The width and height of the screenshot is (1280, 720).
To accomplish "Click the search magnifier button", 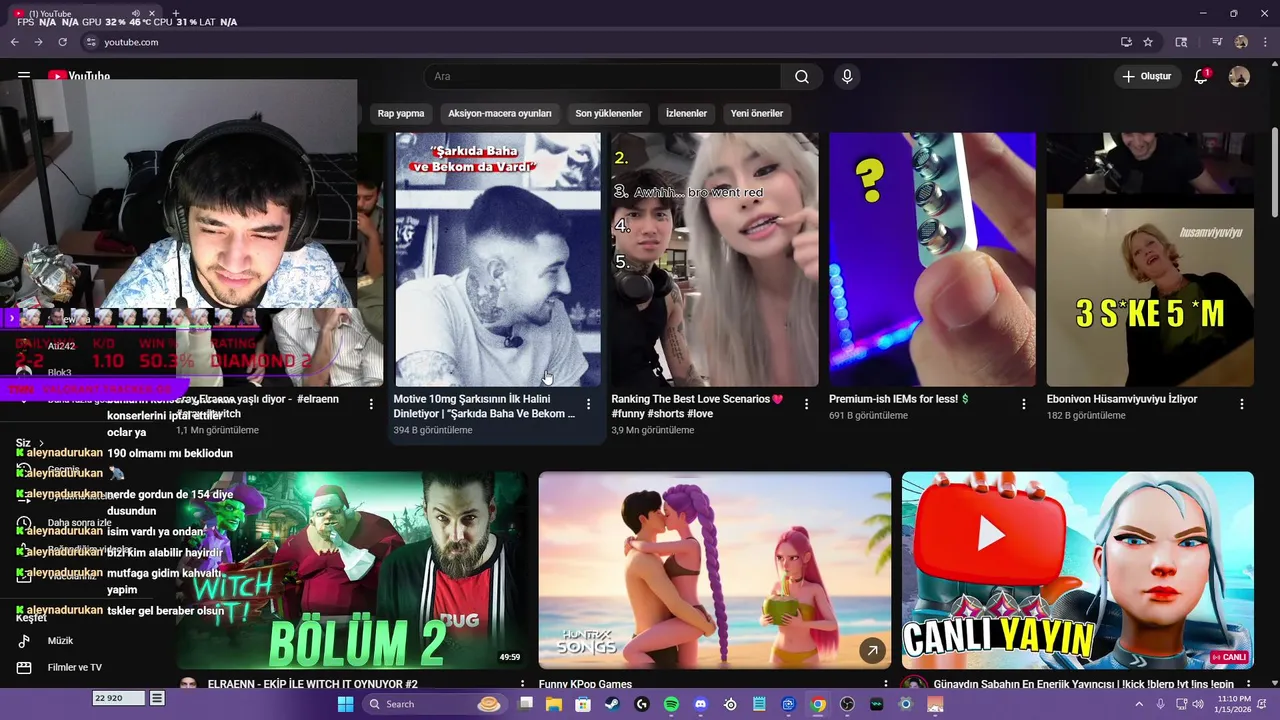I will point(802,77).
